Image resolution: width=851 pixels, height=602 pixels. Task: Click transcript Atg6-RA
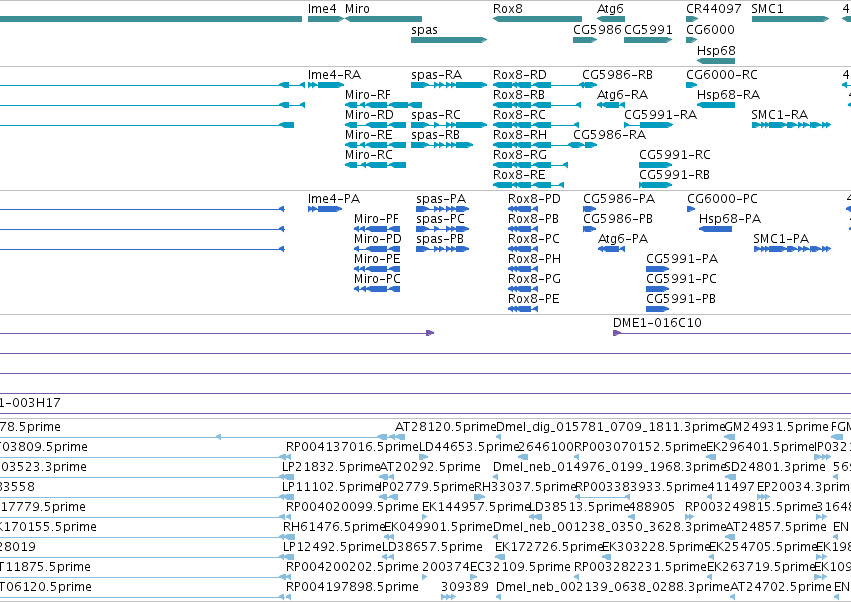coord(622,95)
